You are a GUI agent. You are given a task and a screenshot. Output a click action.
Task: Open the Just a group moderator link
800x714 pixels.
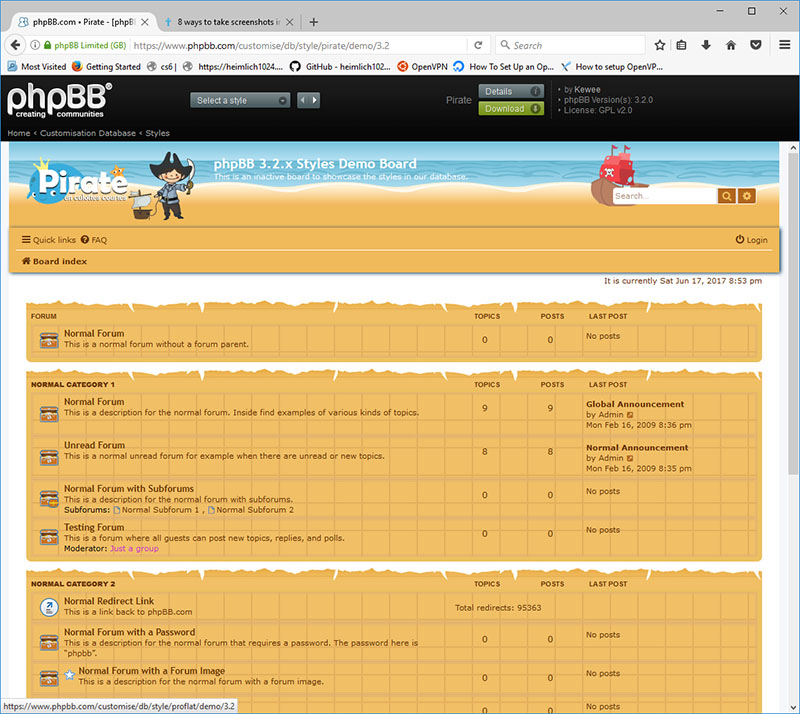(x=134, y=549)
